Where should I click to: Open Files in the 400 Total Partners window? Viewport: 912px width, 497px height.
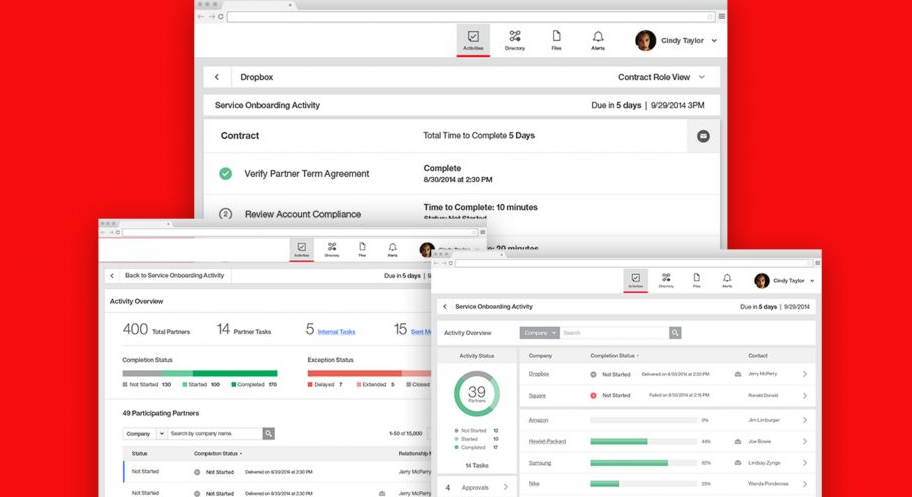point(362,250)
